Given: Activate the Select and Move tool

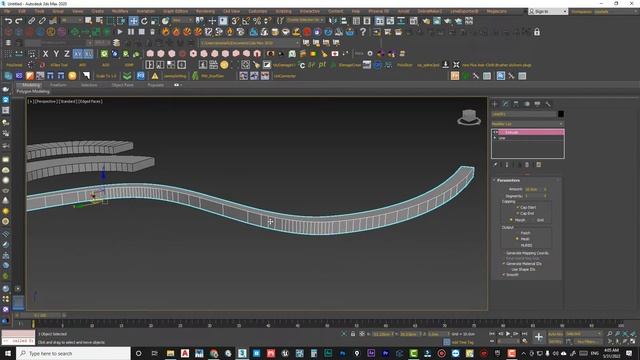Looking at the screenshot, I should (133, 20).
